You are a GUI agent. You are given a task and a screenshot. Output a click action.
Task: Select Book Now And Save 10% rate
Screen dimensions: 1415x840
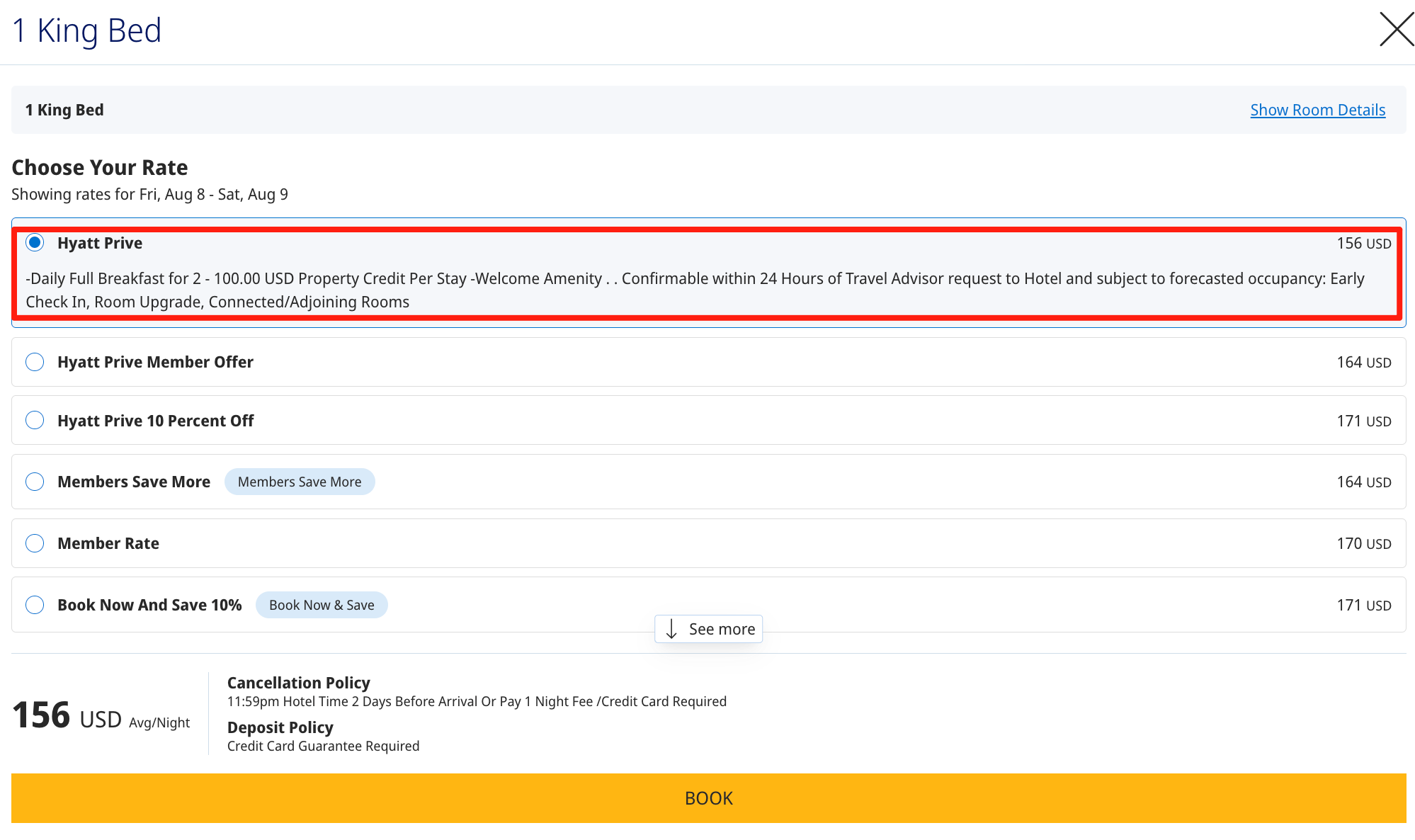35,605
